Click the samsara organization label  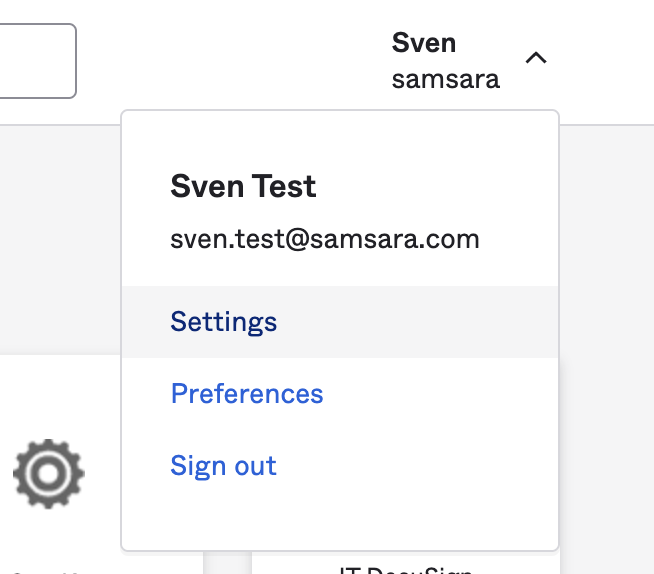(x=445, y=79)
